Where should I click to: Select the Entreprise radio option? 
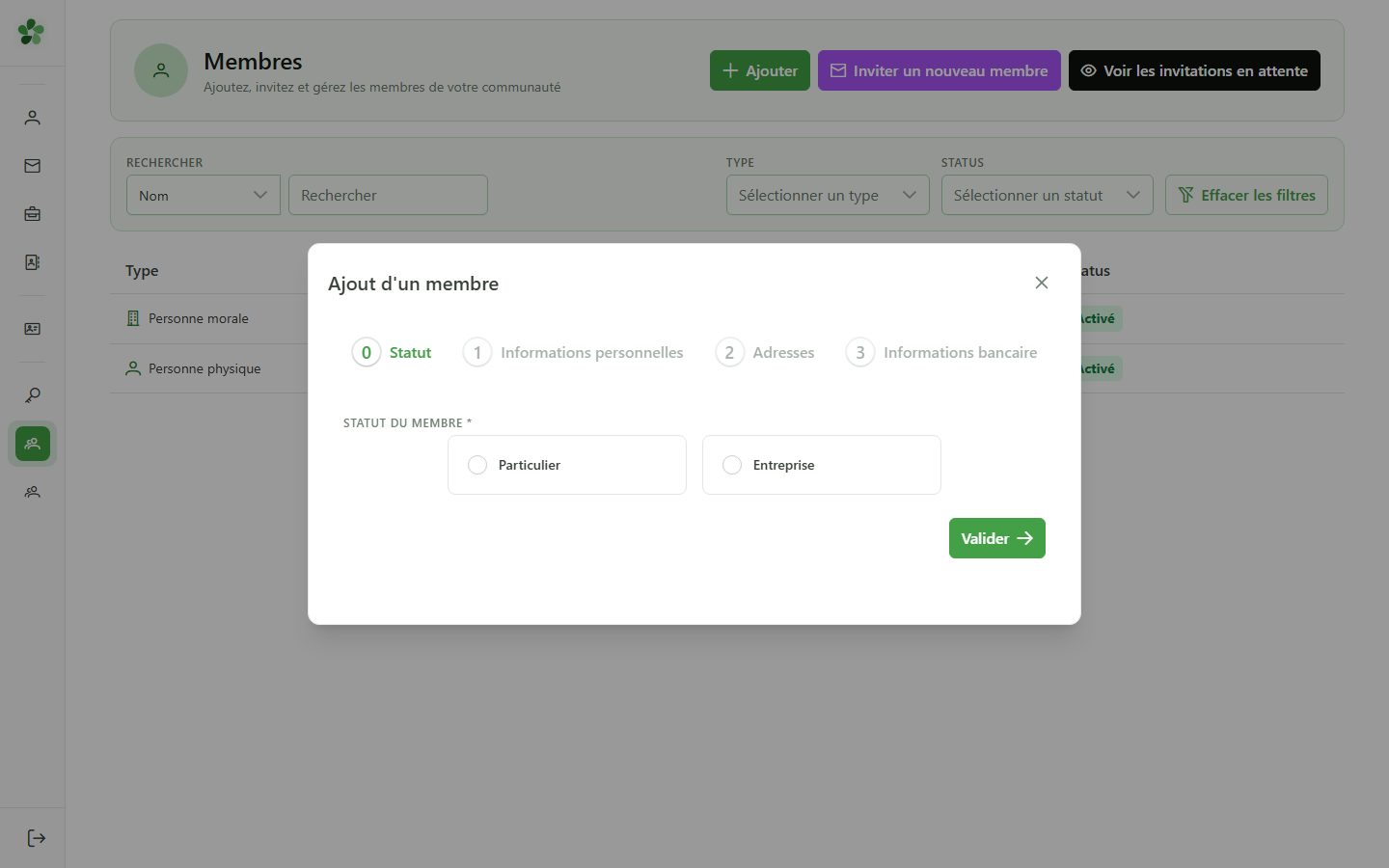[x=732, y=465]
